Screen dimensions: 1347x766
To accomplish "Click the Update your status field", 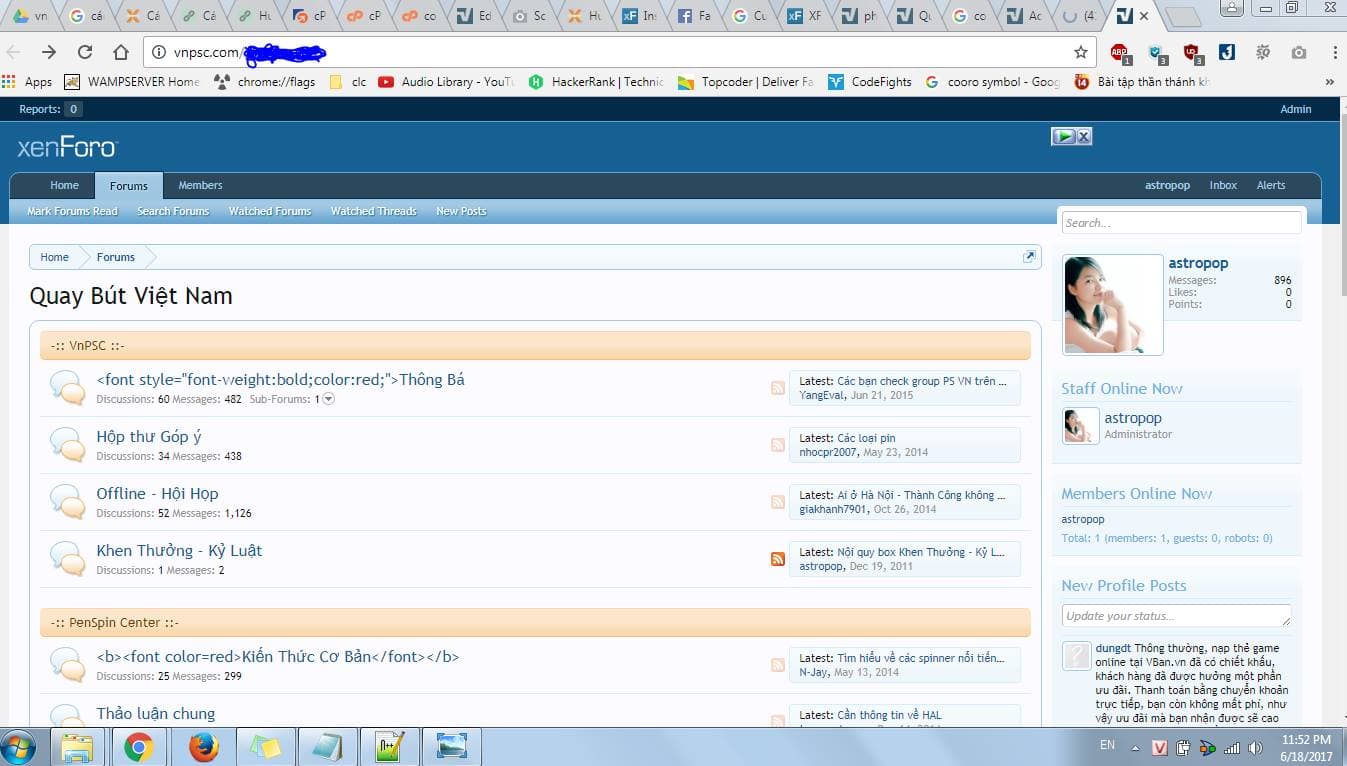I will tap(1176, 616).
